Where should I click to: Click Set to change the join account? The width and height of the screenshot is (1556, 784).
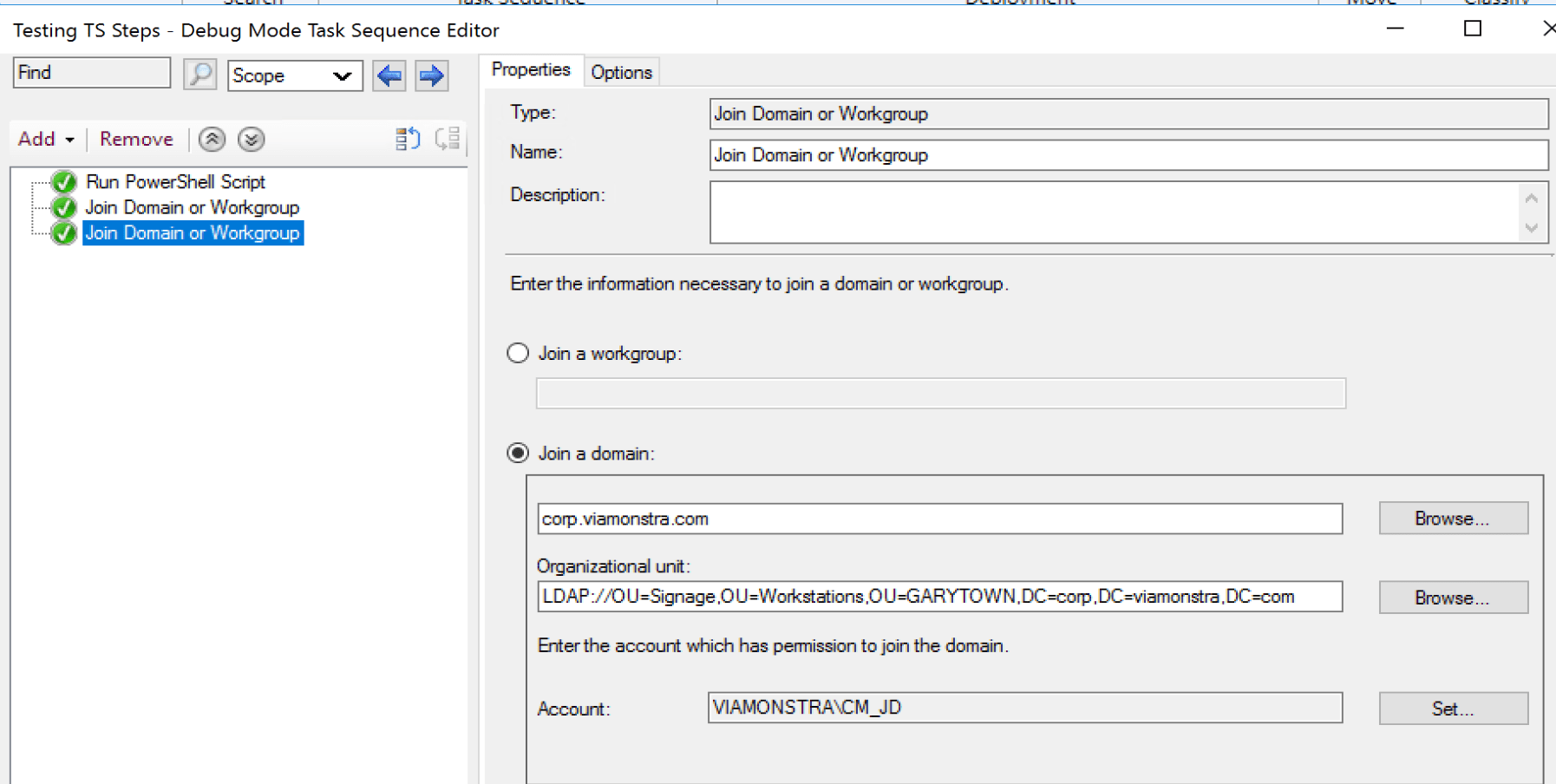pos(1453,709)
